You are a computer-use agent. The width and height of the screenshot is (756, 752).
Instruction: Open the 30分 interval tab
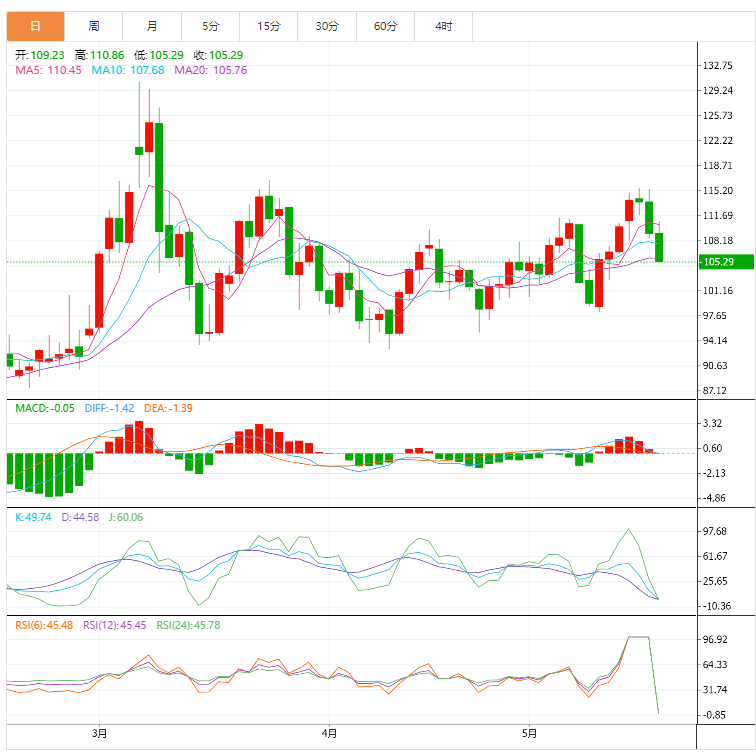(327, 27)
